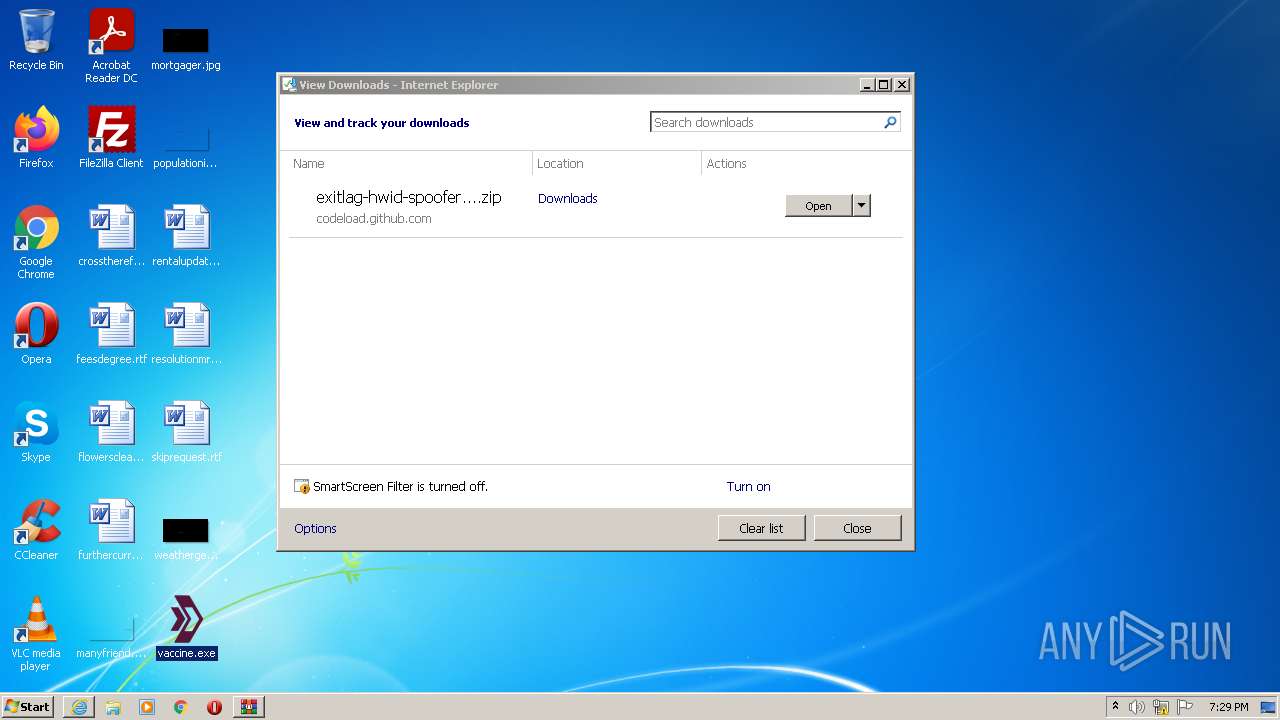Viewport: 1280px width, 720px height.
Task: Open FileZilla Client shortcut
Action: 111,138
